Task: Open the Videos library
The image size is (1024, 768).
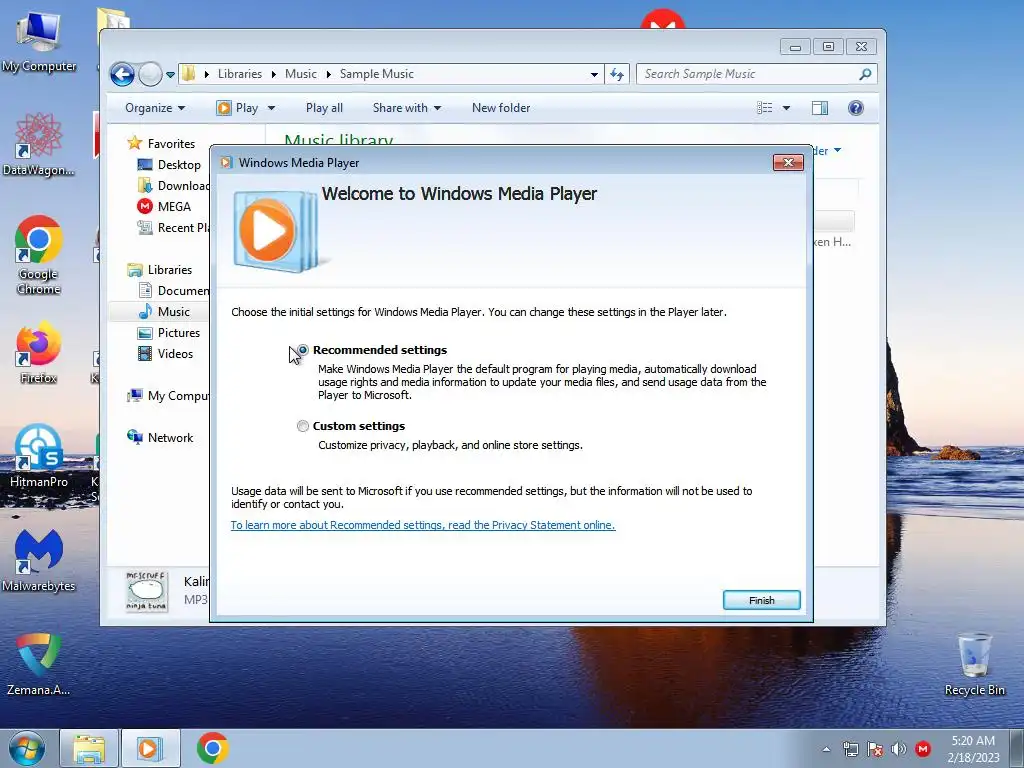Action: [x=165, y=353]
